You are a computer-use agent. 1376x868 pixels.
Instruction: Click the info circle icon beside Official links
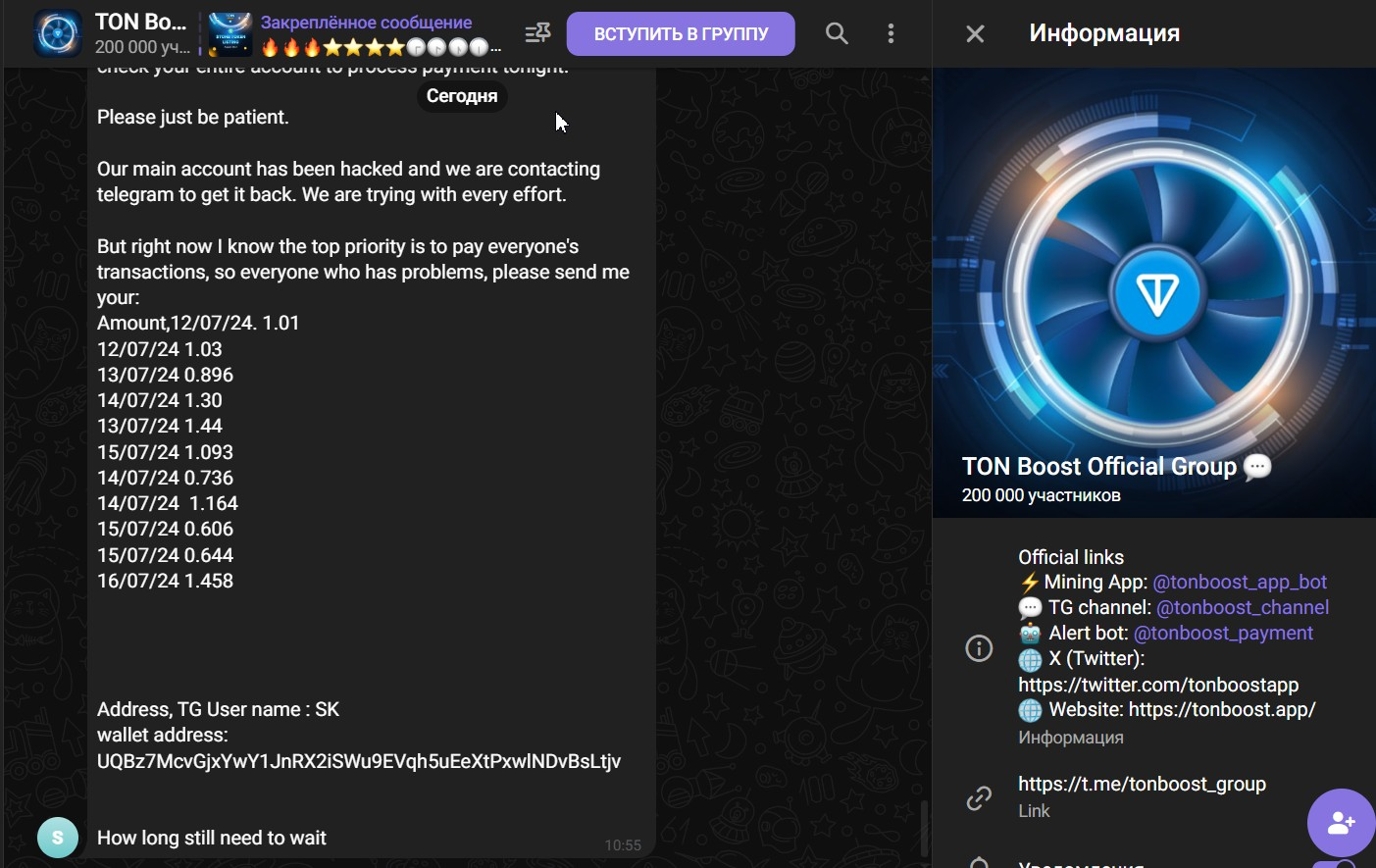[x=979, y=648]
